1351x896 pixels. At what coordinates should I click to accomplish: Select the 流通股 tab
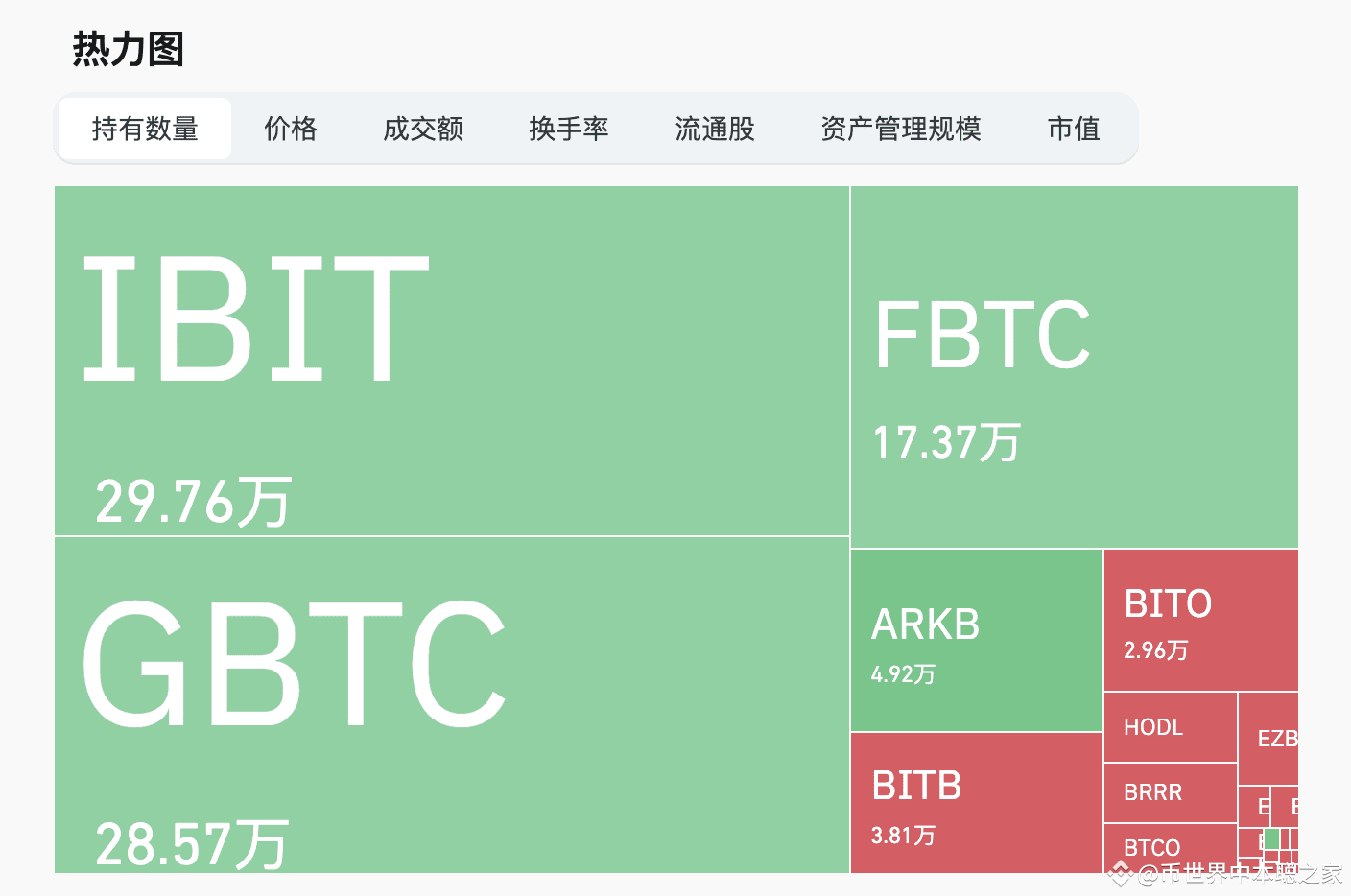click(x=715, y=129)
